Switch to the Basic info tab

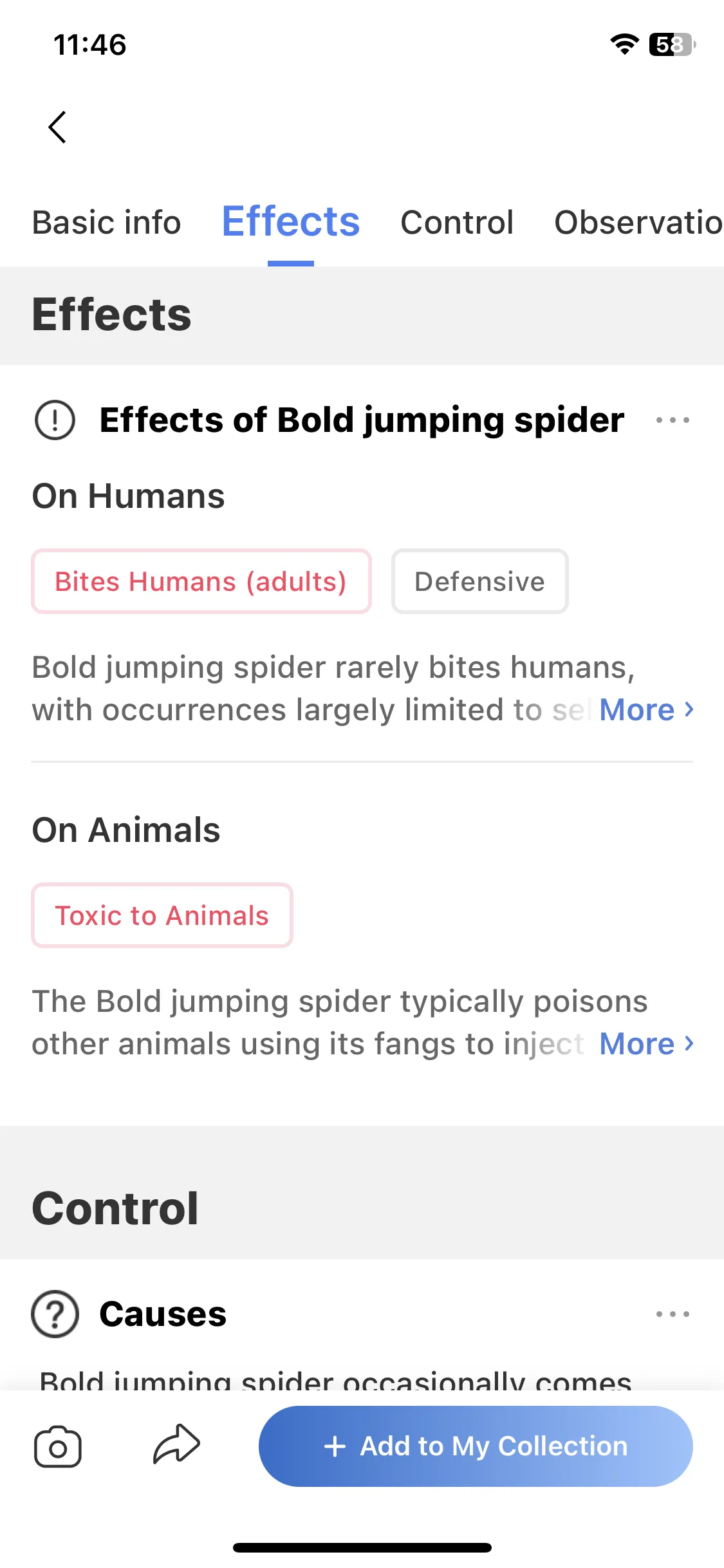pyautogui.click(x=107, y=223)
